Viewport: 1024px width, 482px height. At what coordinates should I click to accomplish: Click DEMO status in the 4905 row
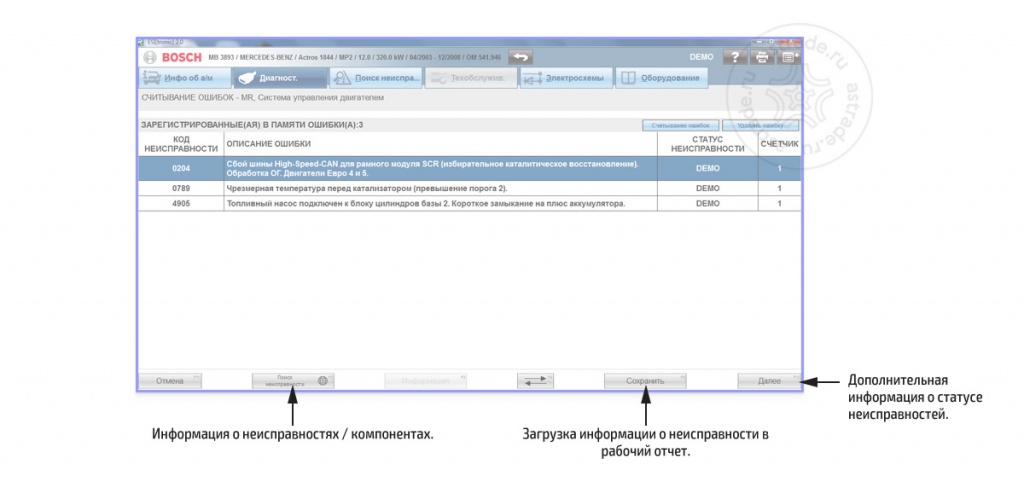pos(707,203)
